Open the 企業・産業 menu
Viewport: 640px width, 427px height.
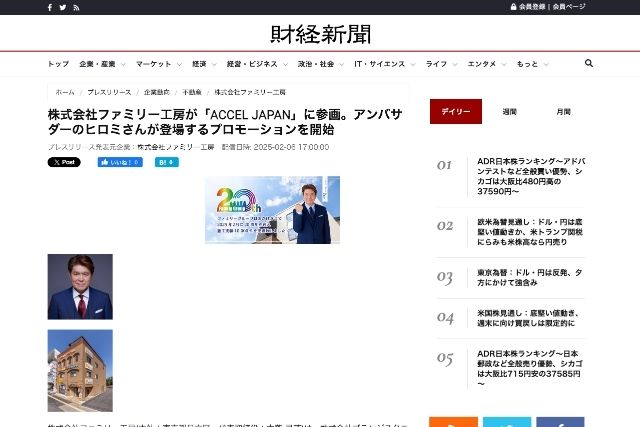pos(97,64)
